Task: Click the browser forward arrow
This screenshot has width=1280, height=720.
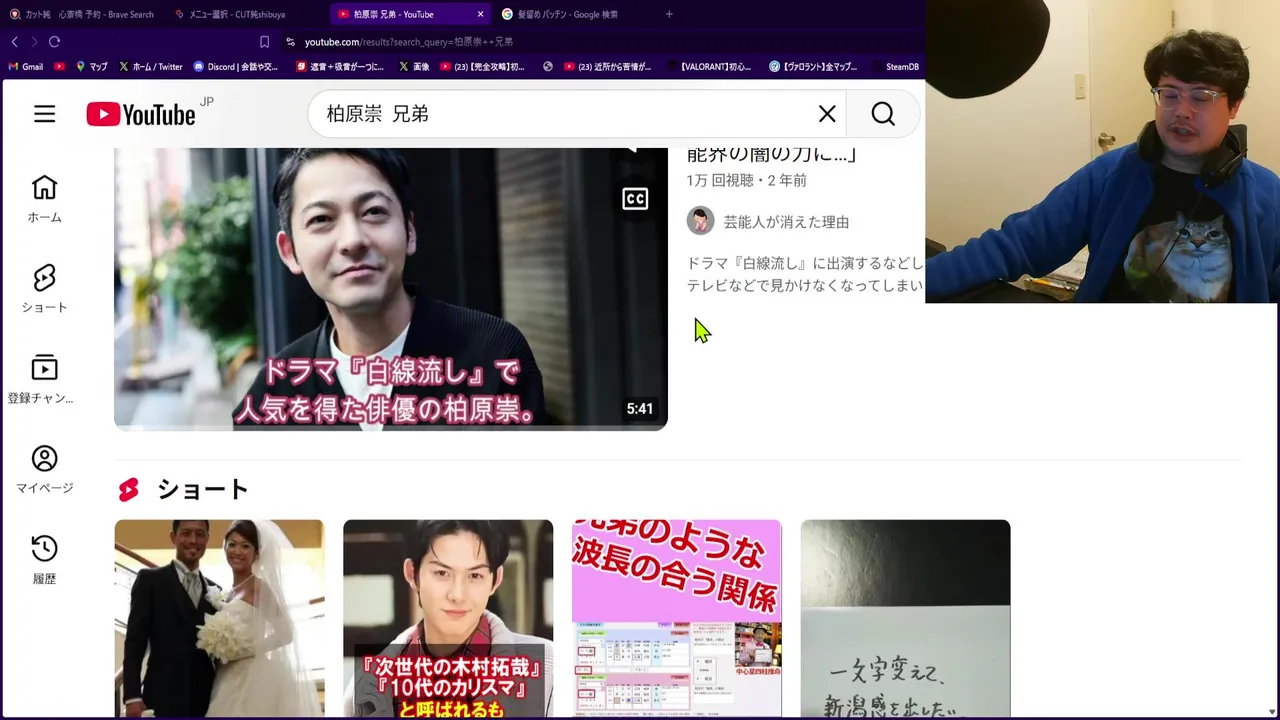Action: click(x=34, y=41)
